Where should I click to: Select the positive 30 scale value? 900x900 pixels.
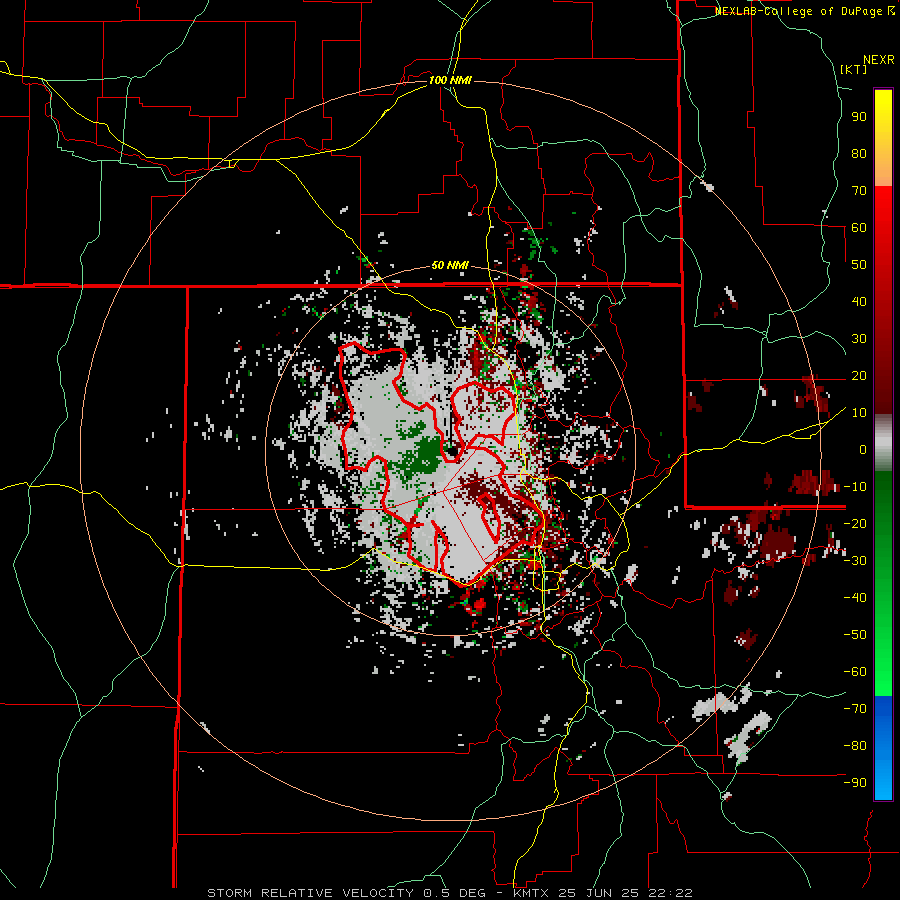859,339
